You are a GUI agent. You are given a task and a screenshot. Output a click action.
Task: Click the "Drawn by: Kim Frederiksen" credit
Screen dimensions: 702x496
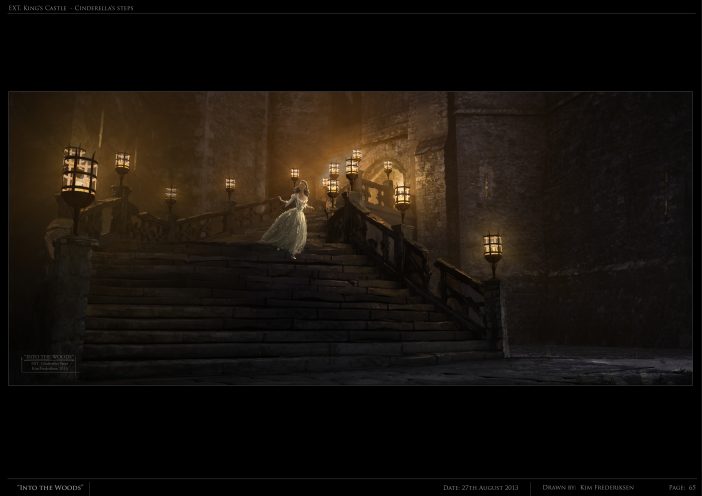(588, 487)
